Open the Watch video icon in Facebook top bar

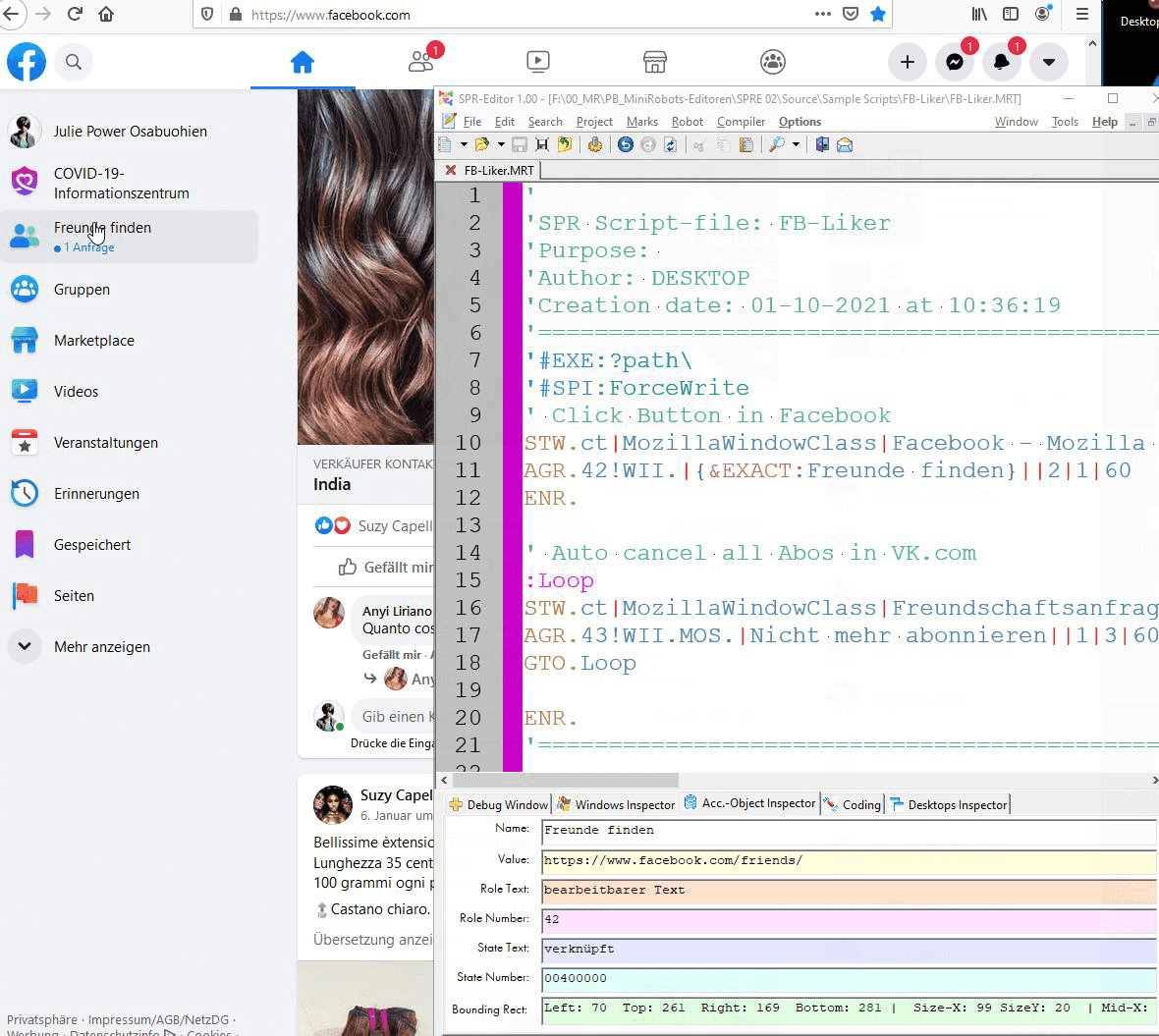(538, 62)
